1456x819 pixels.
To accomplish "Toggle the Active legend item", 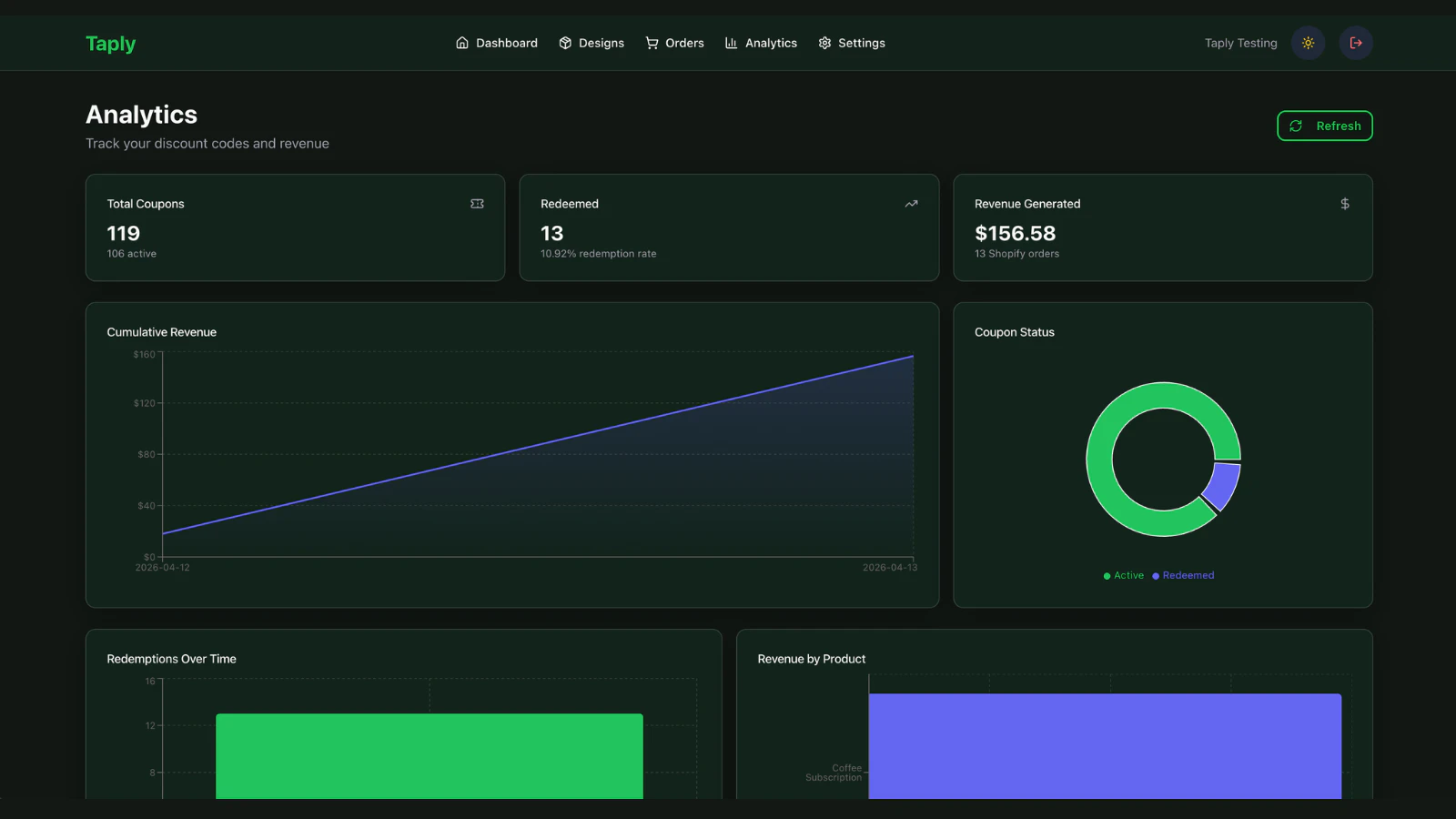I will [x=1124, y=576].
